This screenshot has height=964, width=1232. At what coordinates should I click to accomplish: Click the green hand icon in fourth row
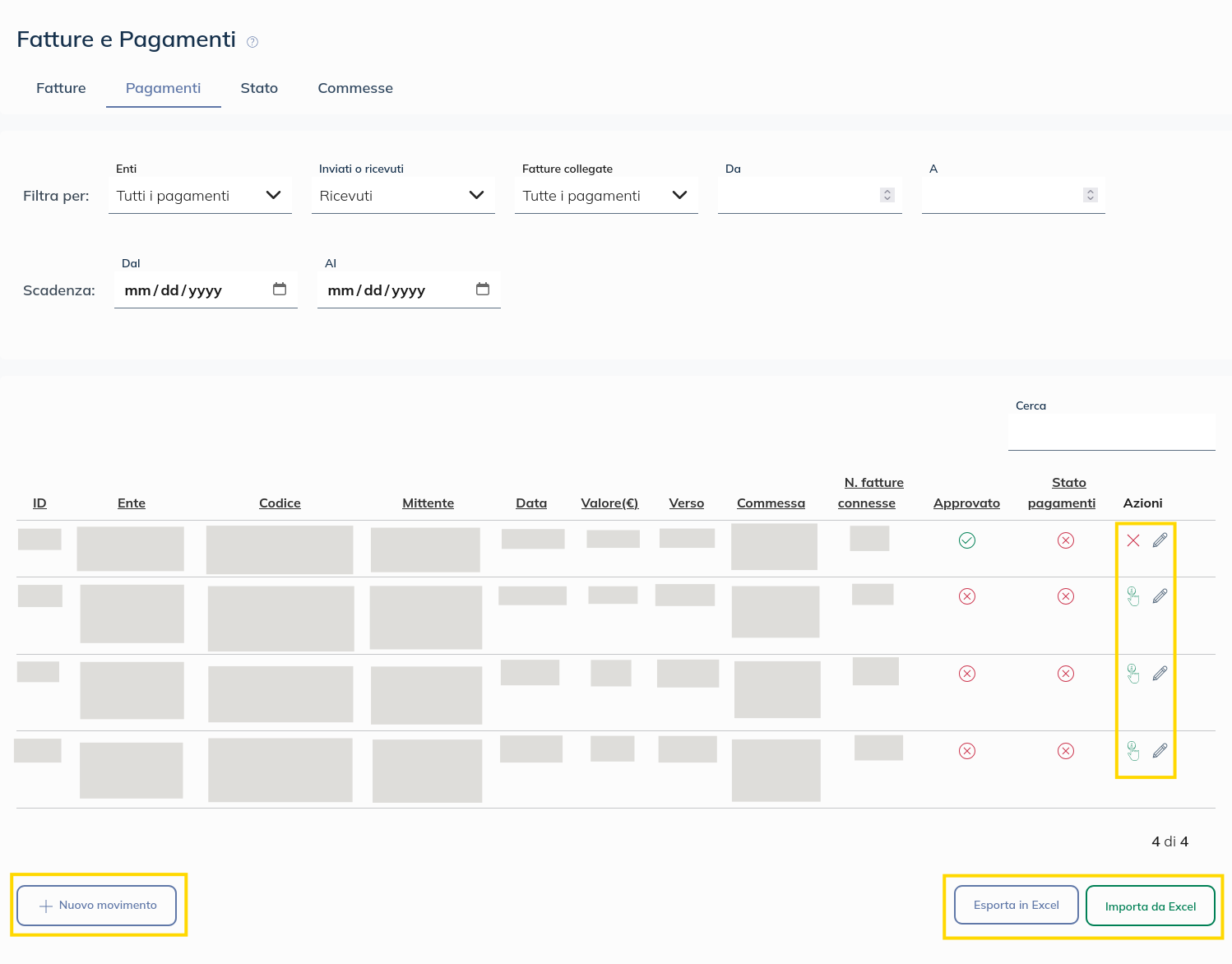(1132, 751)
